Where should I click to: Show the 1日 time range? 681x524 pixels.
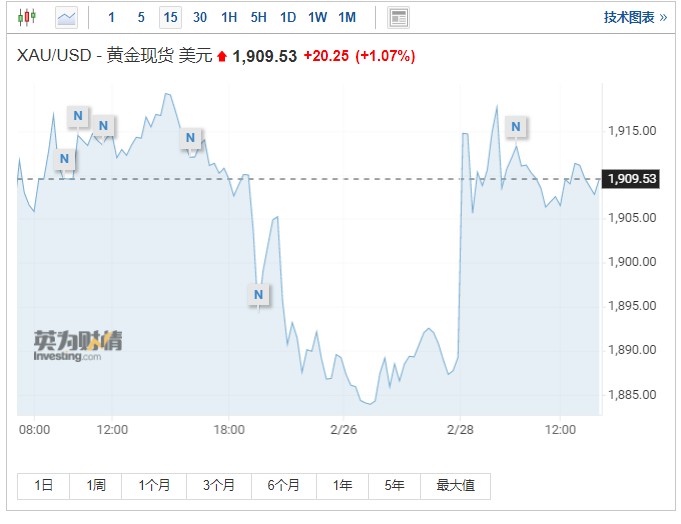[44, 485]
